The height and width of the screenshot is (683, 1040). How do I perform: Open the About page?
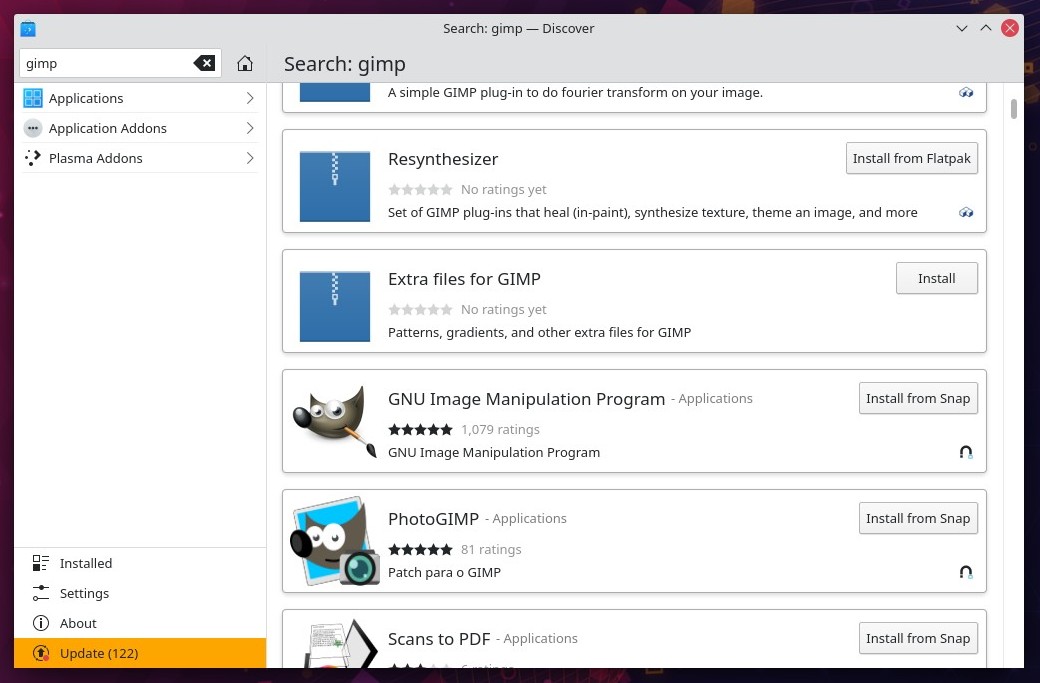pos(78,623)
